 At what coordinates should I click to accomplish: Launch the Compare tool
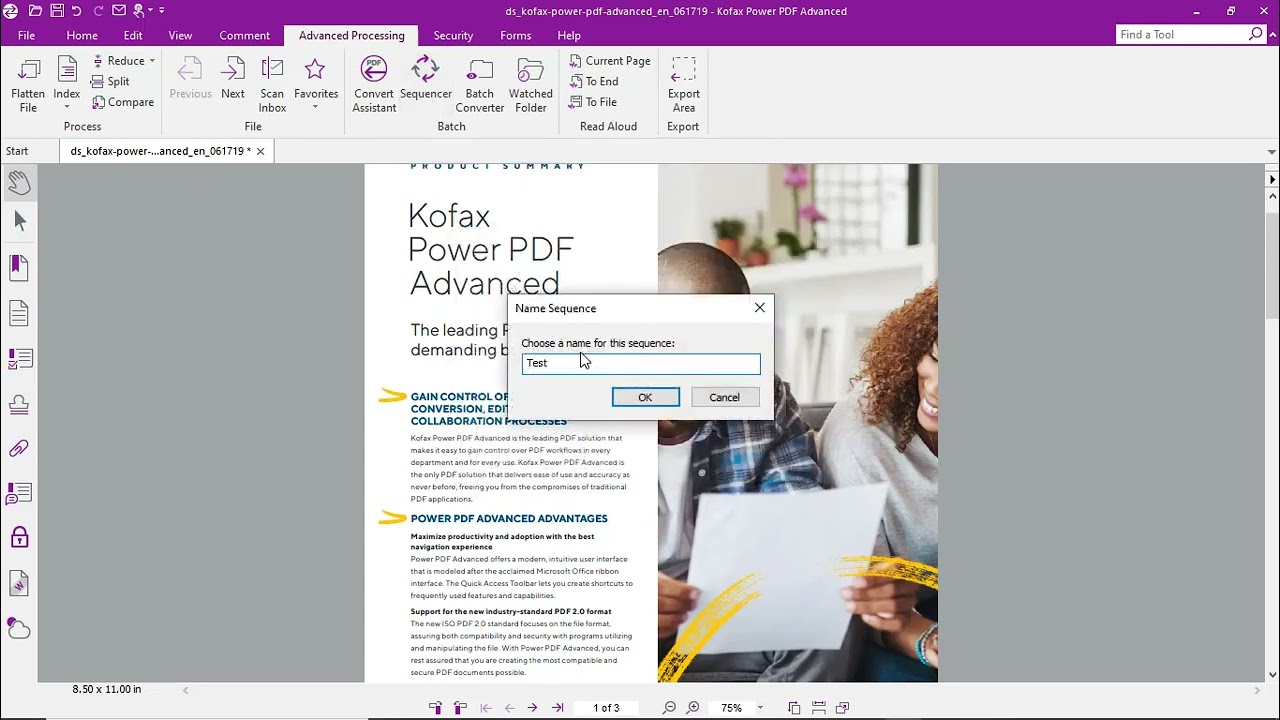tap(123, 102)
